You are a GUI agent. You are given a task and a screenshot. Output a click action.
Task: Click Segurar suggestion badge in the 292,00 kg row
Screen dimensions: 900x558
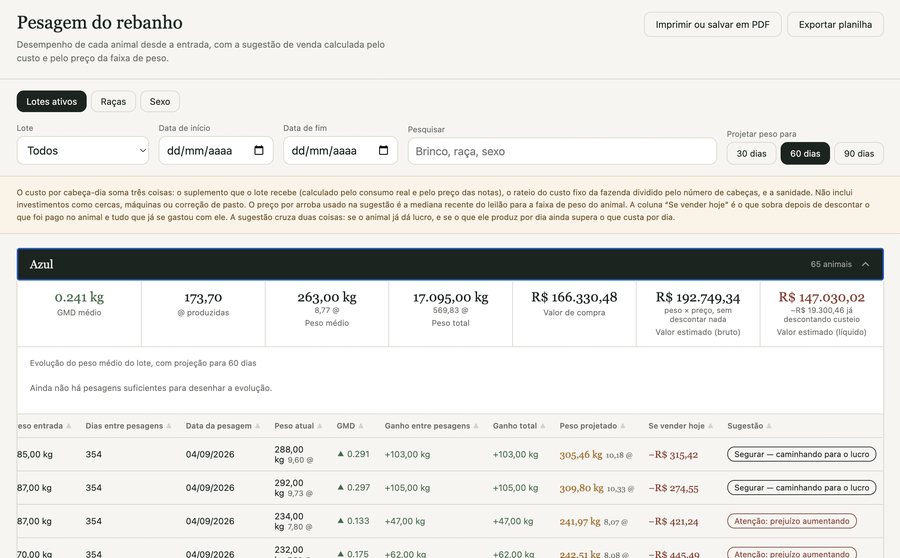tap(801, 487)
